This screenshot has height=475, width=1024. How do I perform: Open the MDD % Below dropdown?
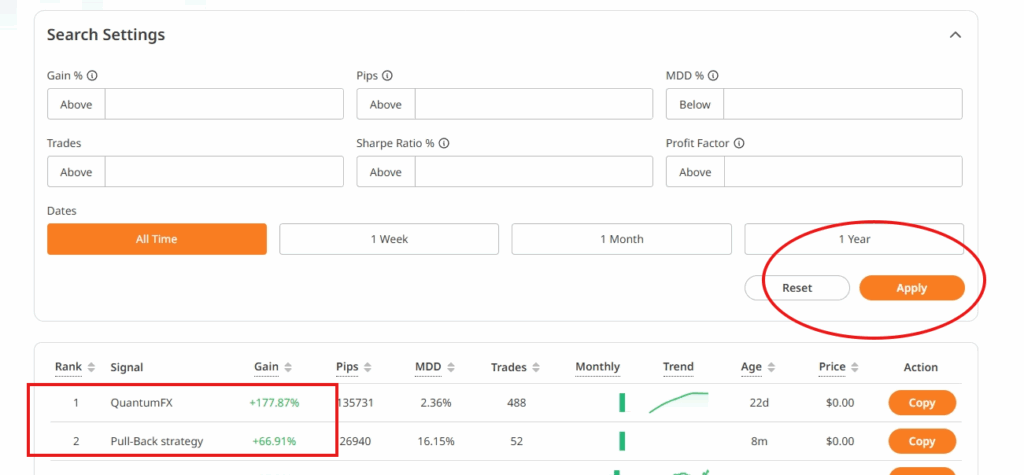(x=695, y=104)
